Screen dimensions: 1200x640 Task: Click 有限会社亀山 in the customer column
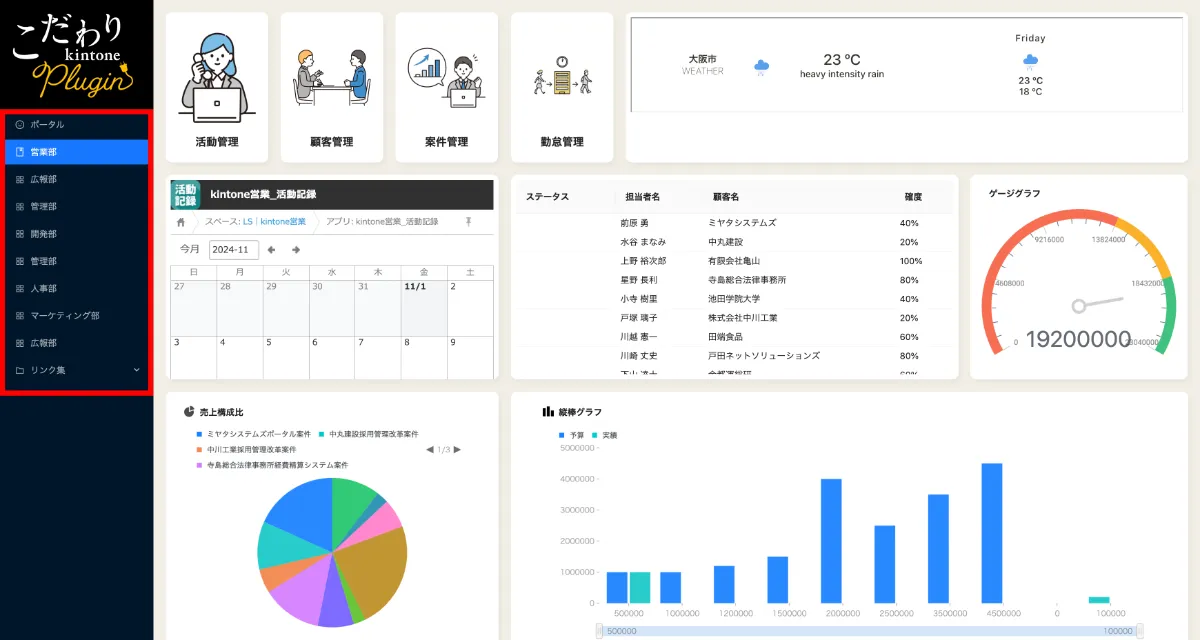point(733,261)
